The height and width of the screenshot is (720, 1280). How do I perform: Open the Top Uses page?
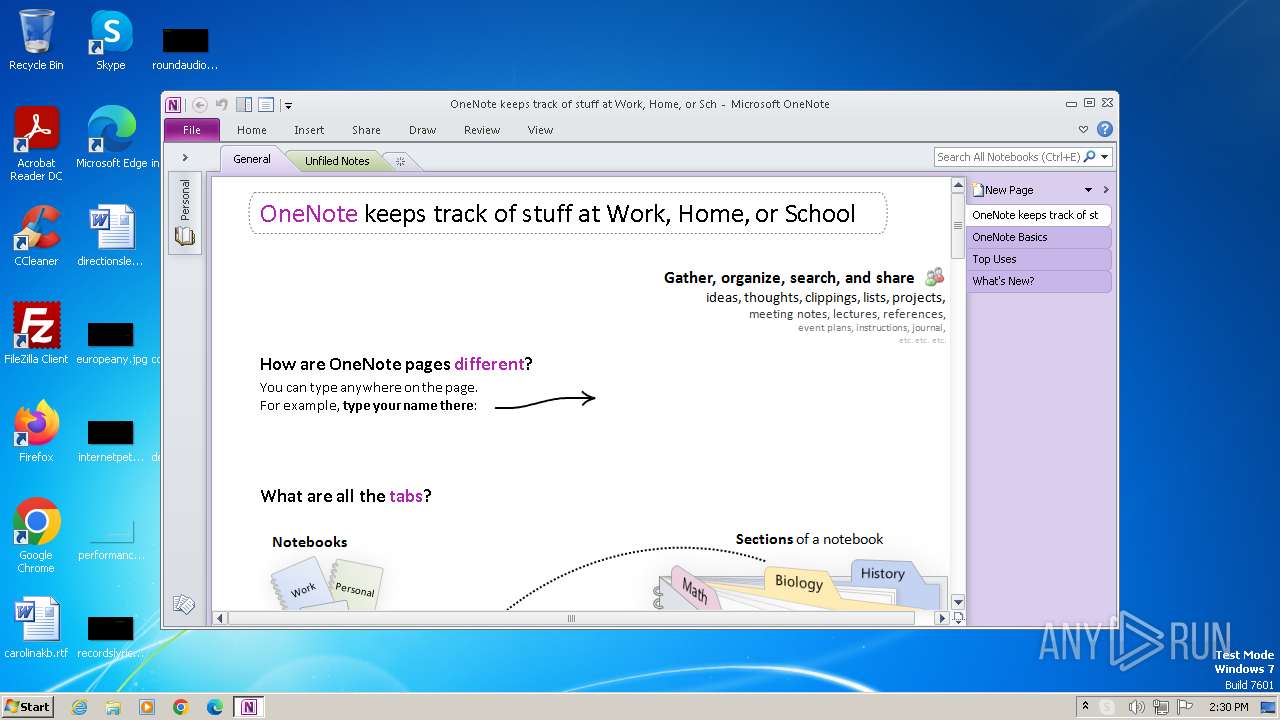click(1038, 259)
